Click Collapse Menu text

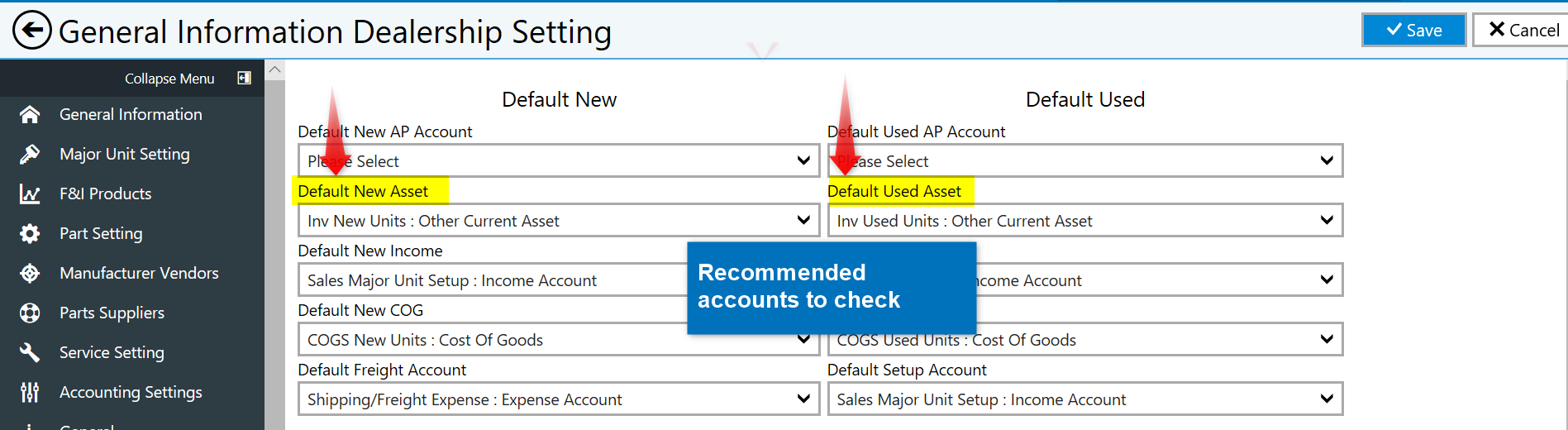click(169, 79)
